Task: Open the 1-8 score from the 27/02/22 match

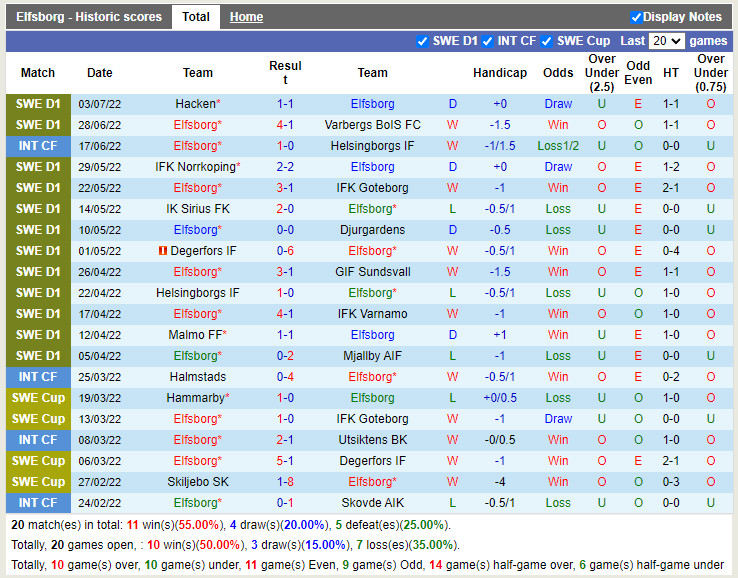Action: tap(285, 482)
